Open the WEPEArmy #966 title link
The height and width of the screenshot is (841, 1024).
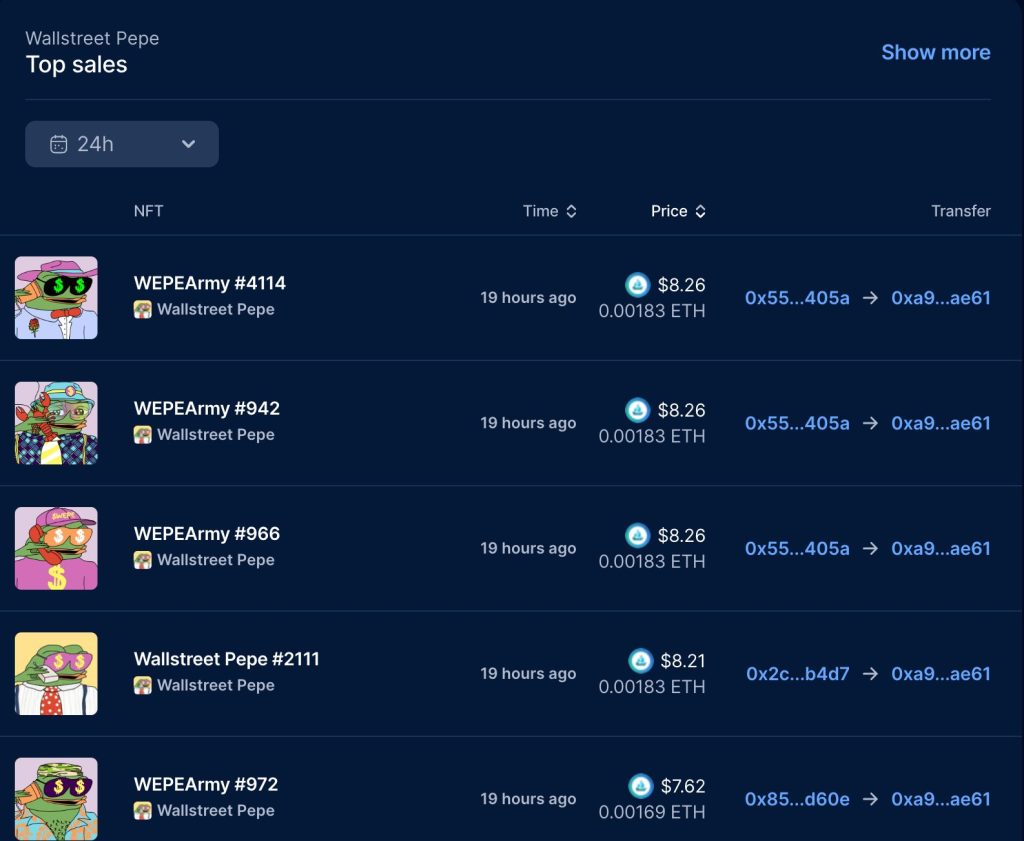pyautogui.click(x=207, y=534)
